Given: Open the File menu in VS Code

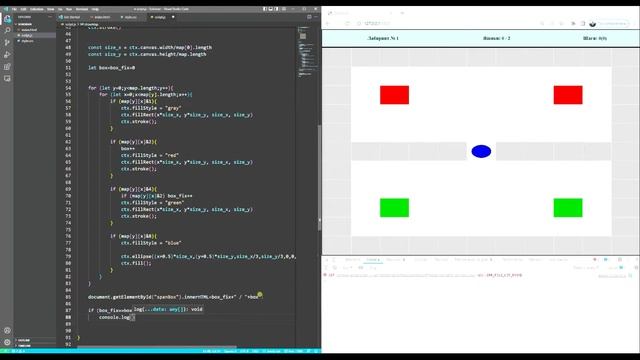Looking at the screenshot, I should click(14, 9).
